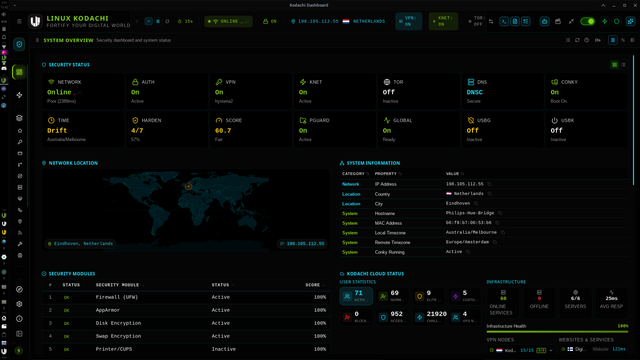This screenshot has height=360, width=640.
Task: Click the shield icon atop the sidebar
Action: coord(19,44)
